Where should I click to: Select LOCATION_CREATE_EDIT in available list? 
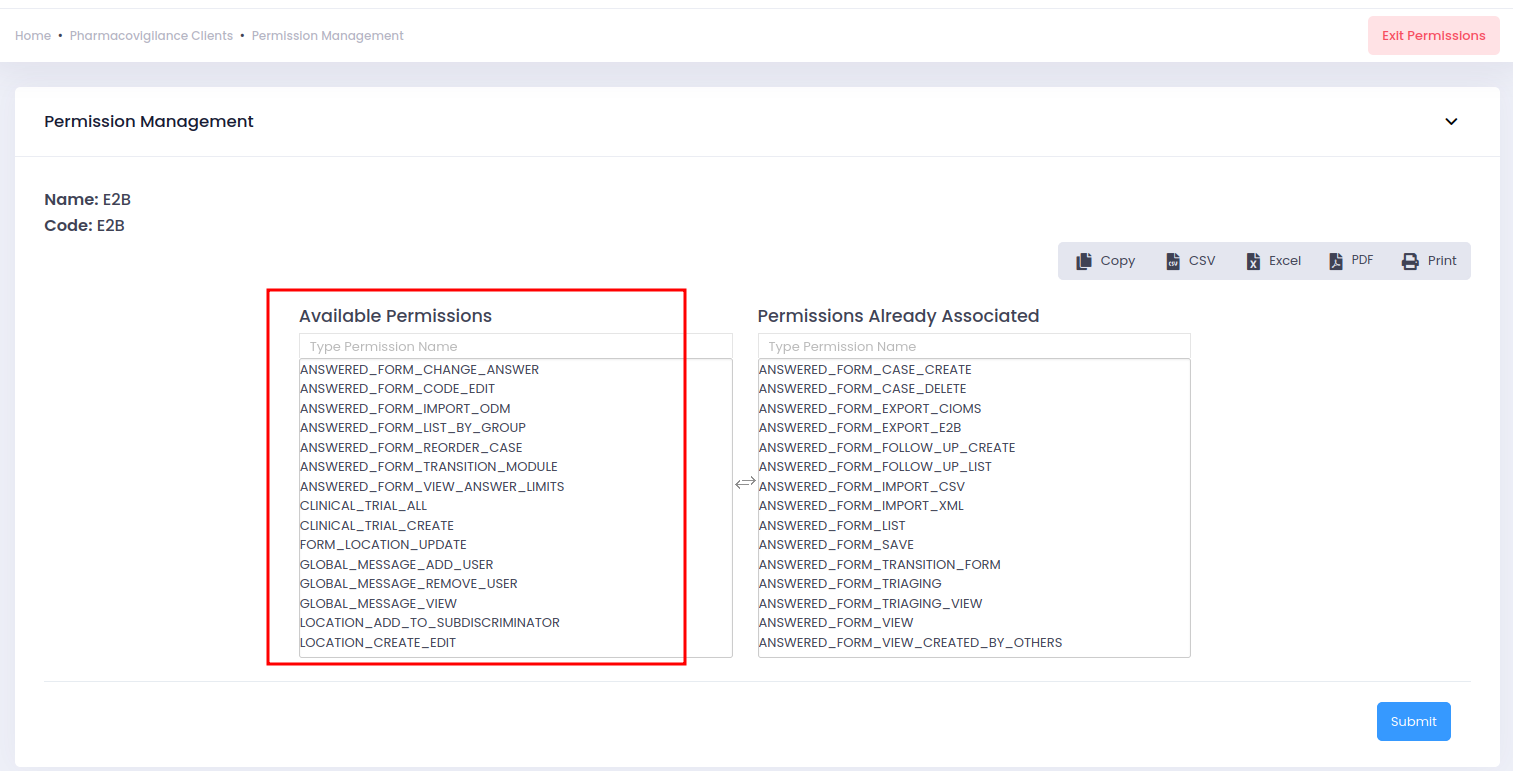tap(378, 643)
